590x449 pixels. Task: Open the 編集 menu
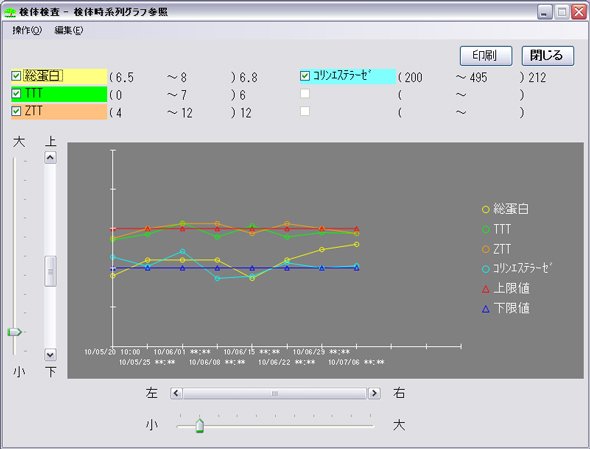click(x=69, y=30)
